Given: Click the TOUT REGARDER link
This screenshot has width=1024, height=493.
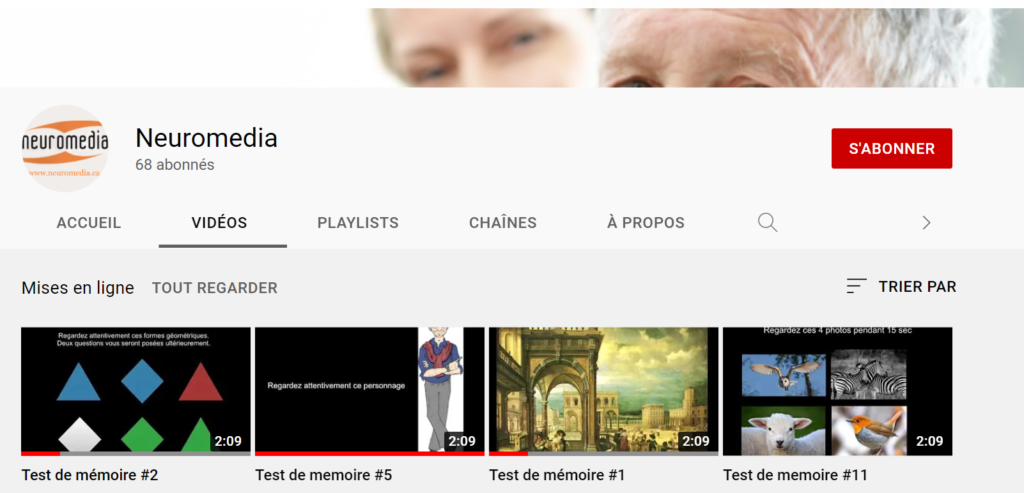Looking at the screenshot, I should [215, 287].
